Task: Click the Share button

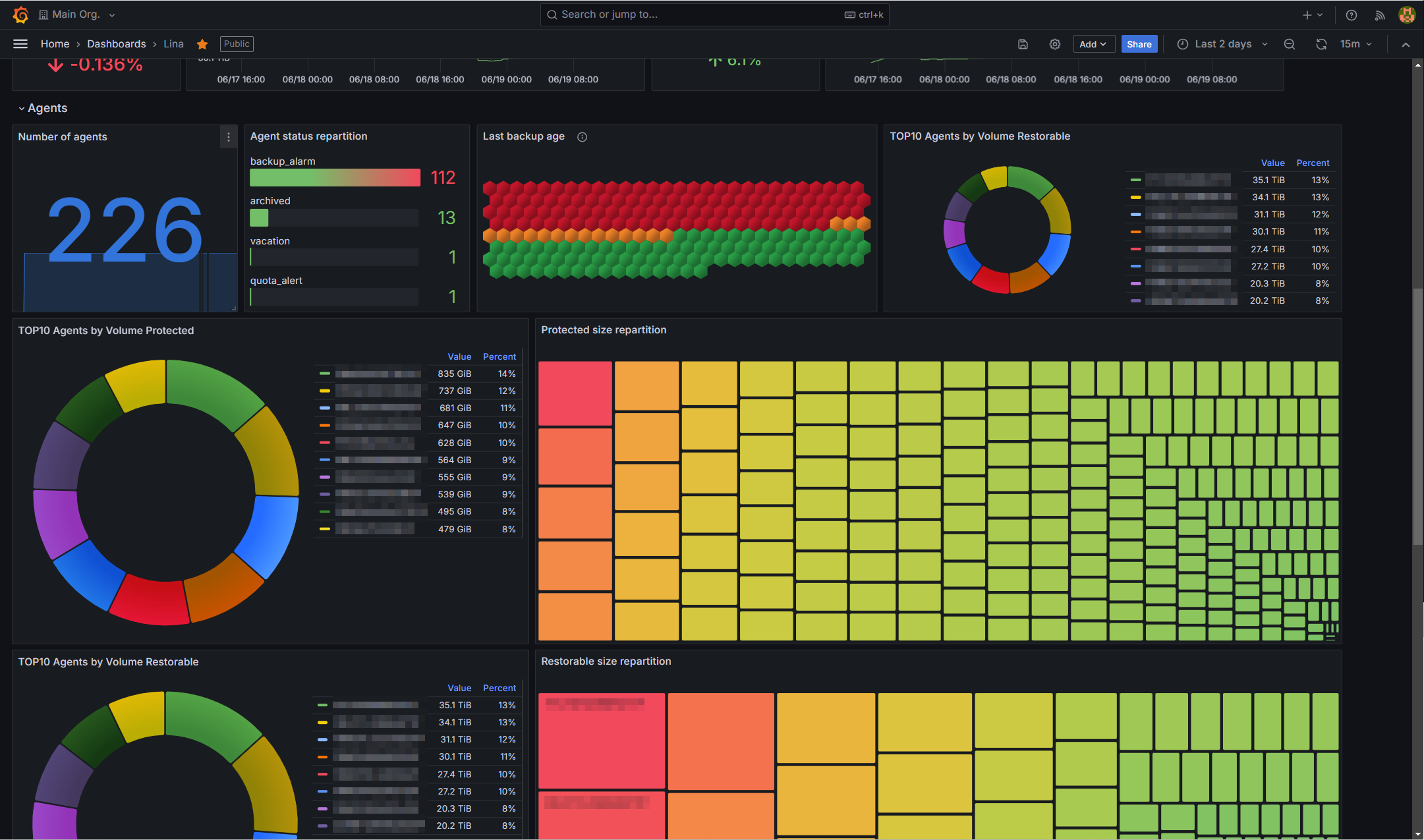Action: pyautogui.click(x=1139, y=44)
